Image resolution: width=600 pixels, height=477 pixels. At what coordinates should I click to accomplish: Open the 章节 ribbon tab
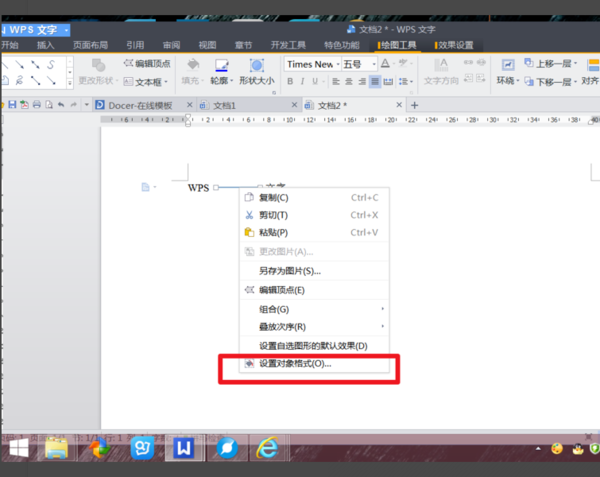point(243,45)
